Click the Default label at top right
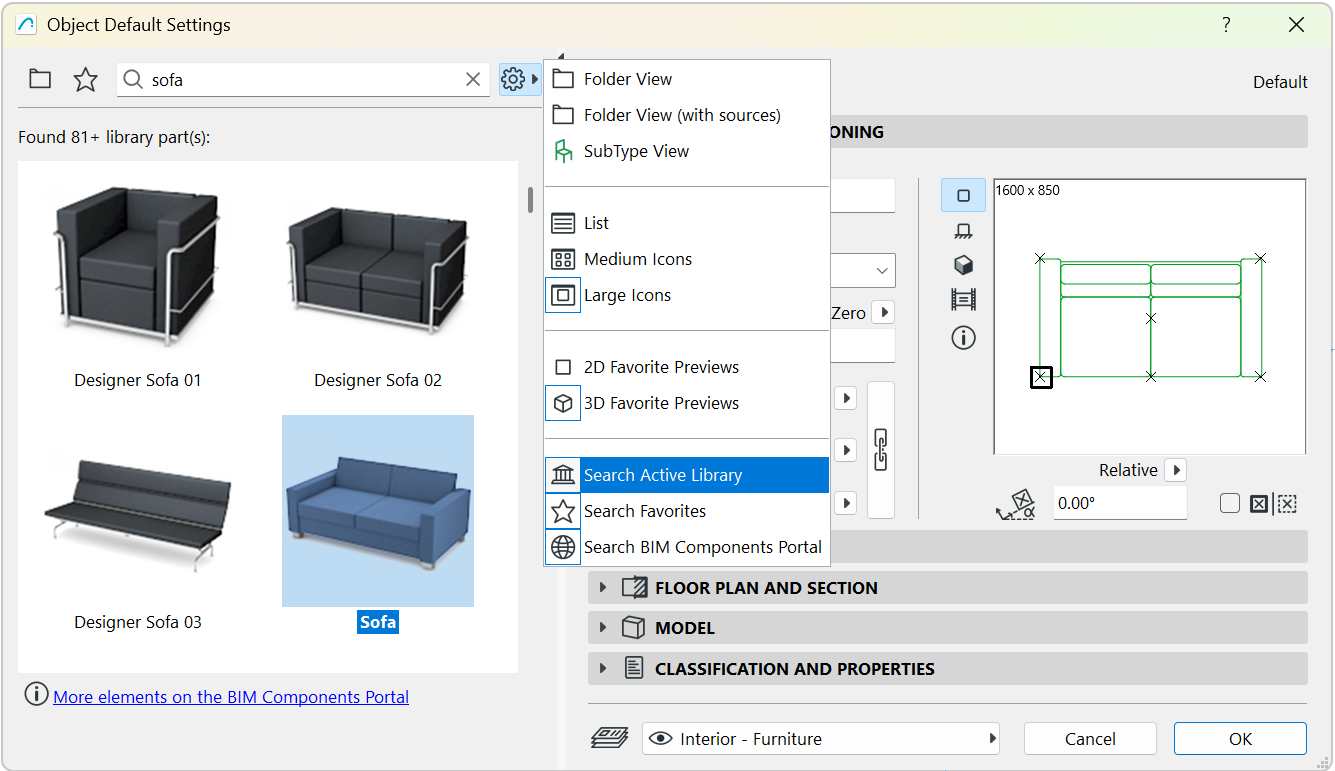The width and height of the screenshot is (1335, 771). pyautogui.click(x=1280, y=82)
